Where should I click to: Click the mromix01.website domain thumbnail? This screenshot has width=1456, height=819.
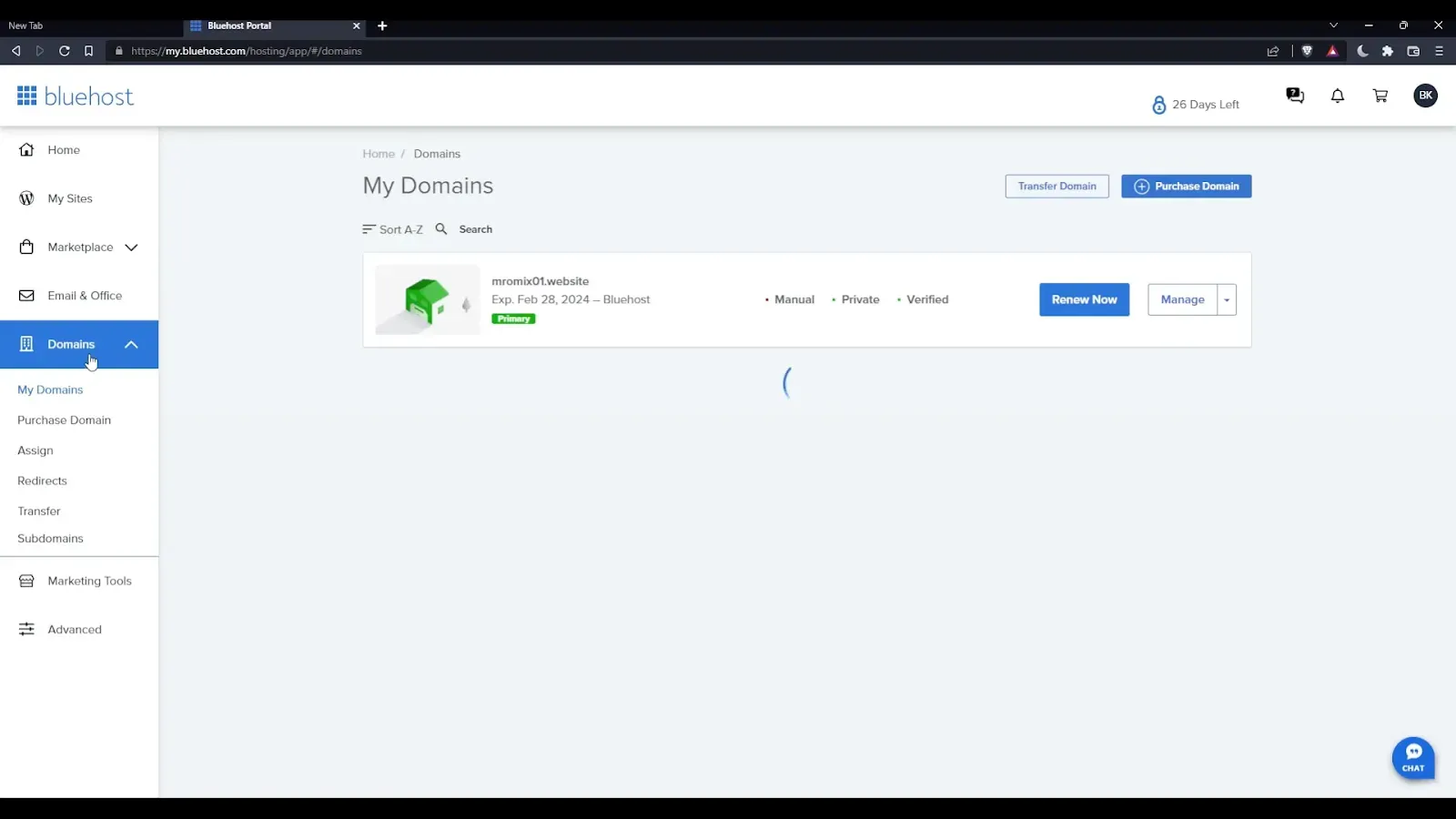click(427, 299)
